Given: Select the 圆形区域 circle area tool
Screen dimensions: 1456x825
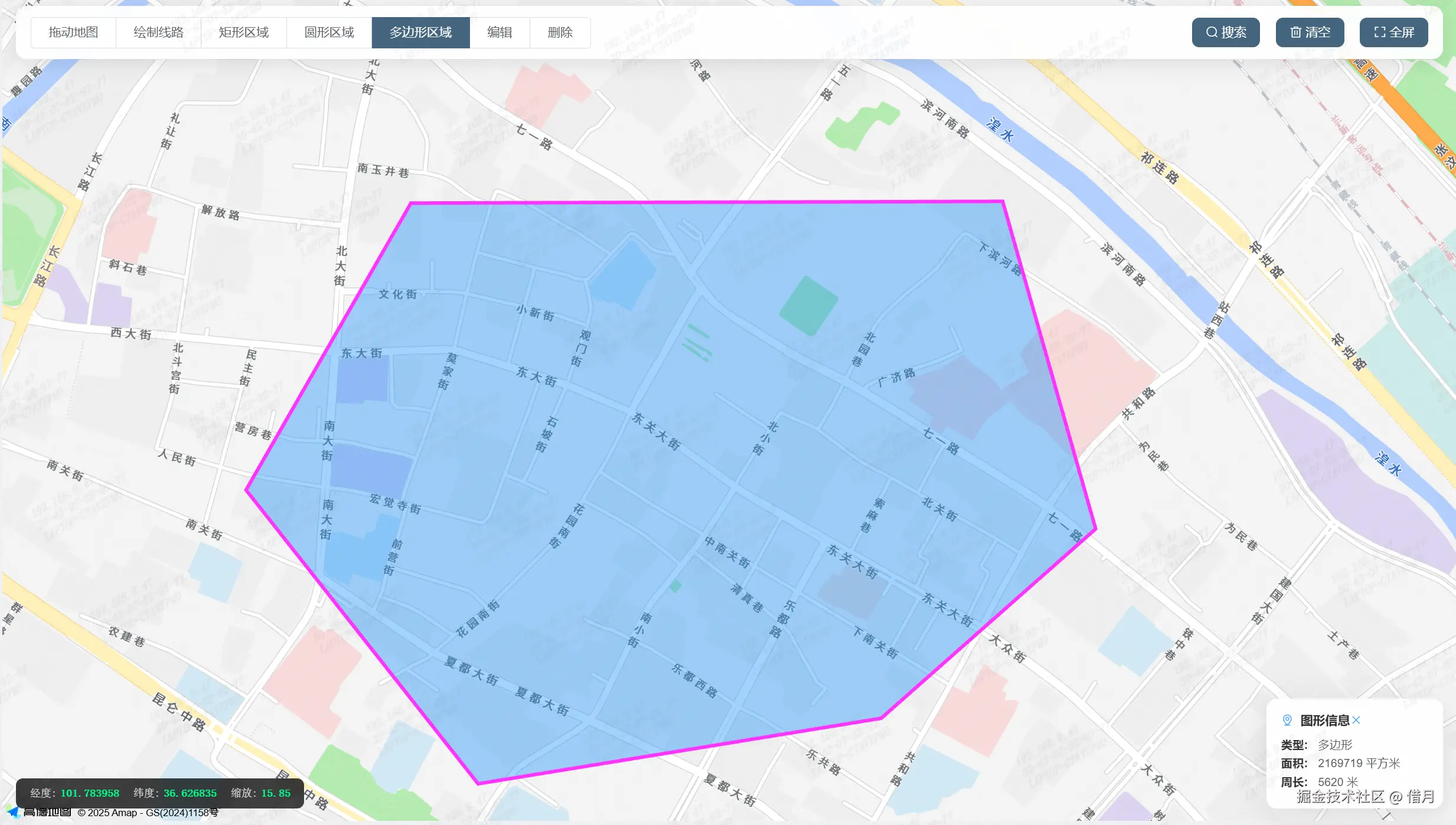Looking at the screenshot, I should point(329,32).
